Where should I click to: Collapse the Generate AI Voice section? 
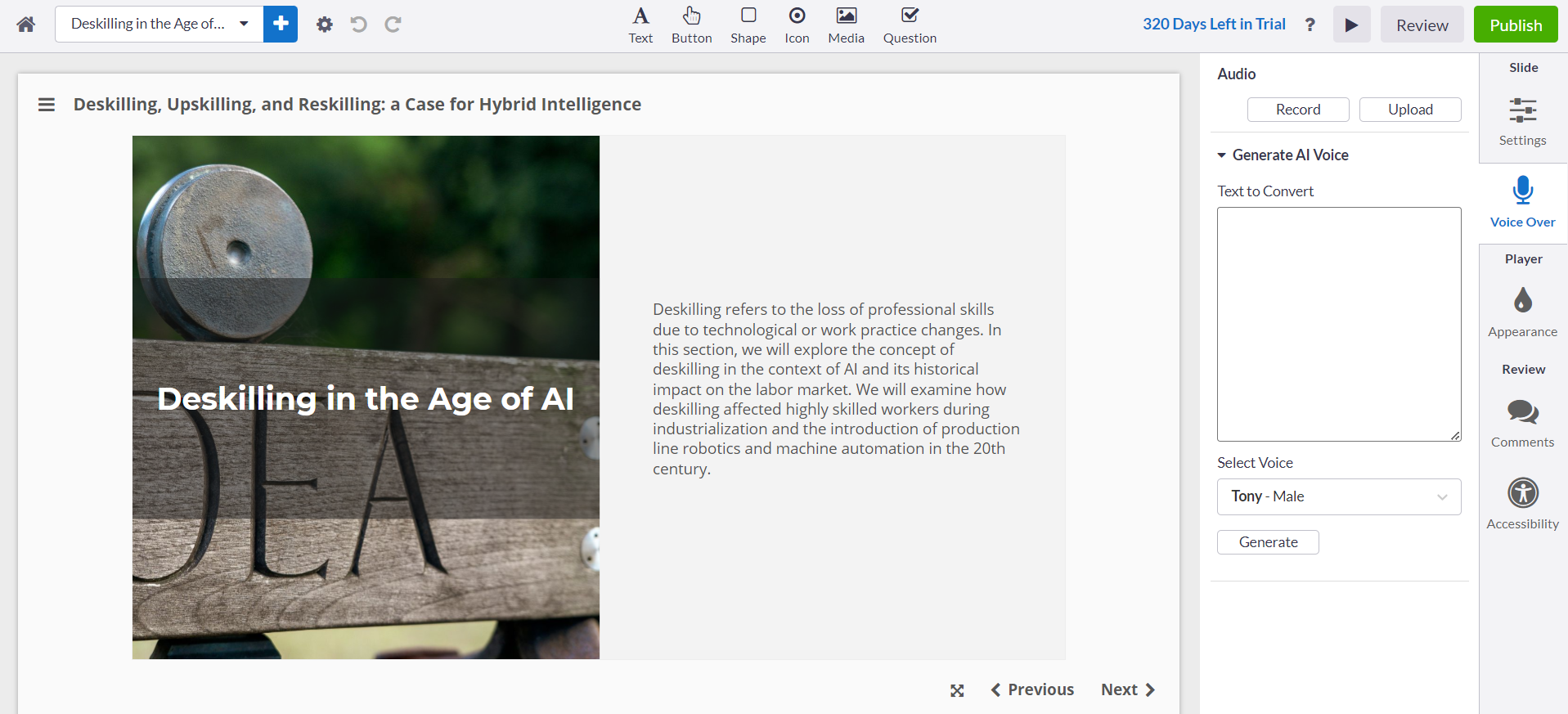click(1283, 155)
